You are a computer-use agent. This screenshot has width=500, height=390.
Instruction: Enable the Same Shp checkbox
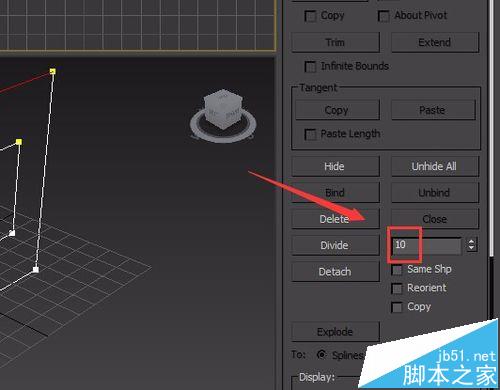pos(397,270)
